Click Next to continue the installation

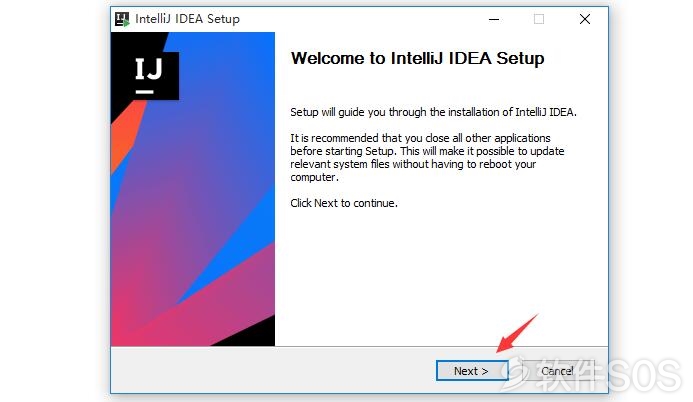click(472, 371)
